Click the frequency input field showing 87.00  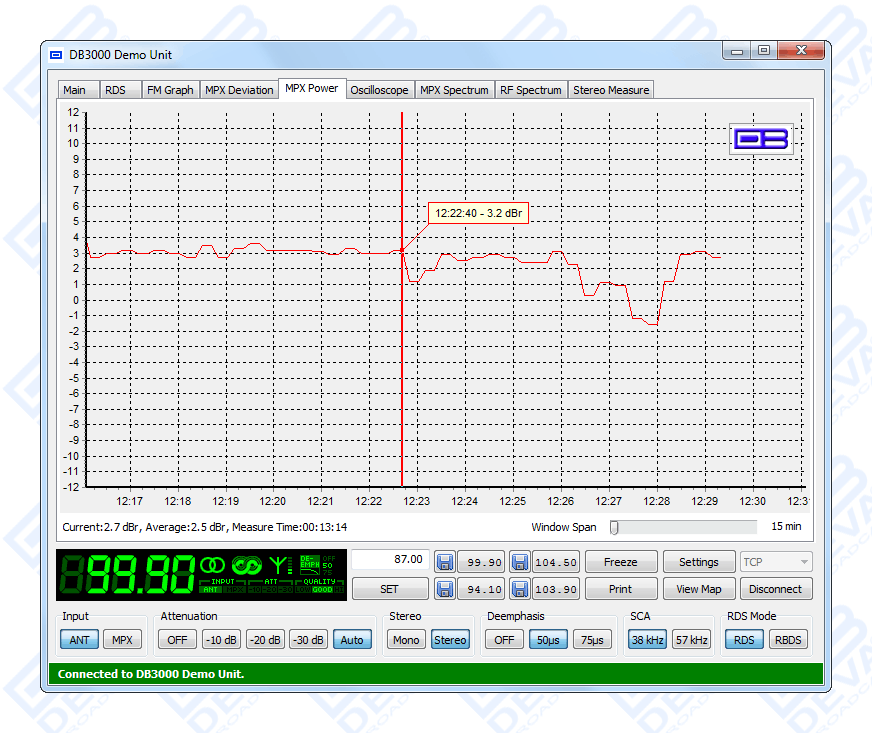(x=389, y=560)
